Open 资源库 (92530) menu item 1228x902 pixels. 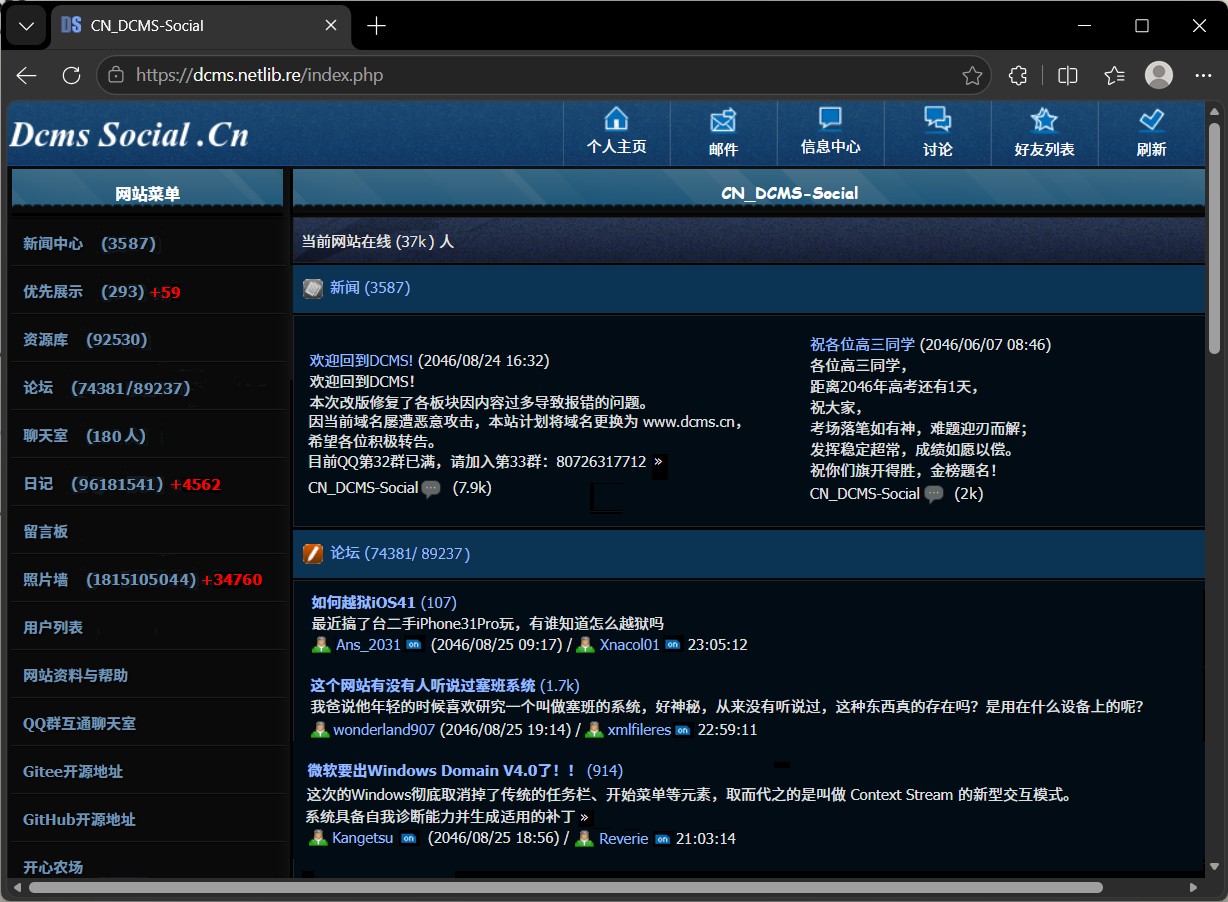[x=147, y=339]
